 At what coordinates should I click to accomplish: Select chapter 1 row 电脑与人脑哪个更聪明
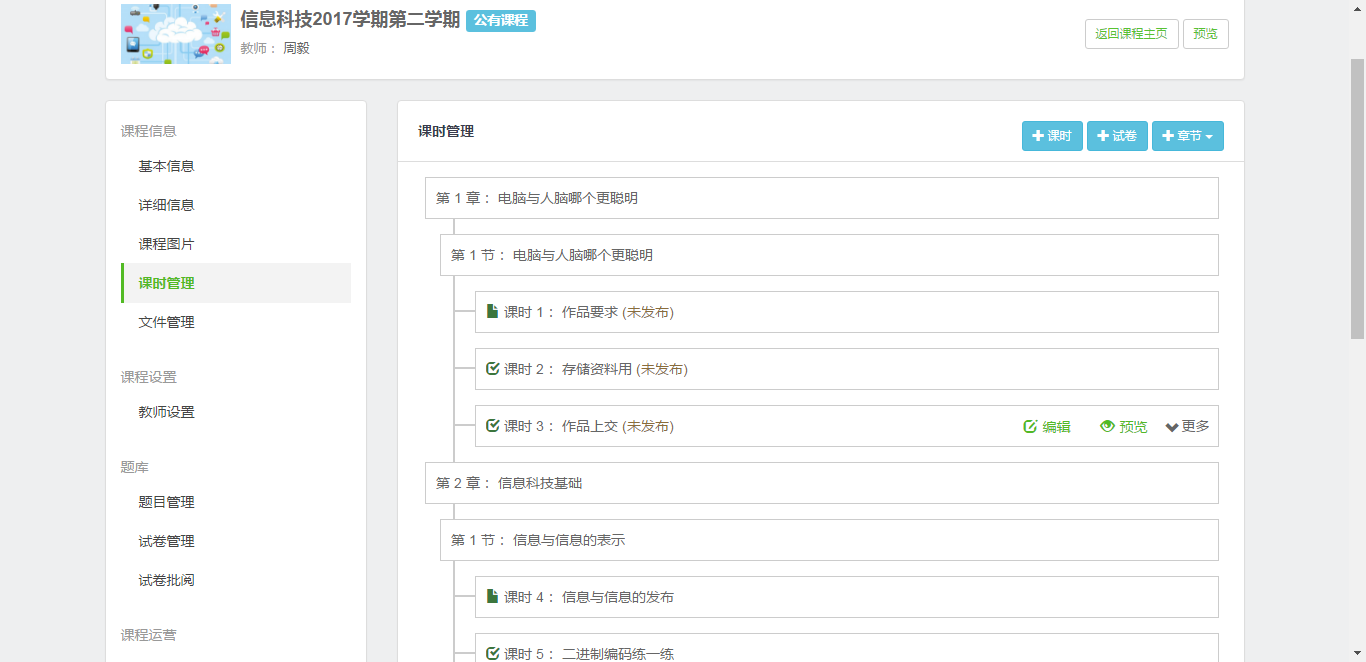click(821, 198)
